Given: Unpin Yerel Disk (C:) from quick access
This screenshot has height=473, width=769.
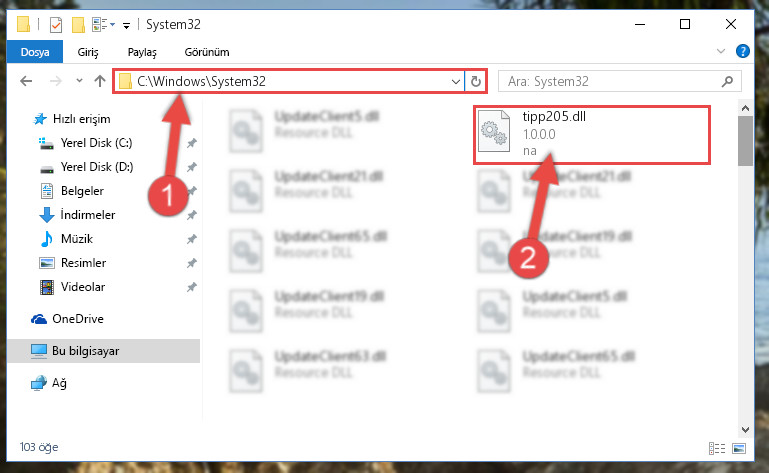Looking at the screenshot, I should [191, 143].
